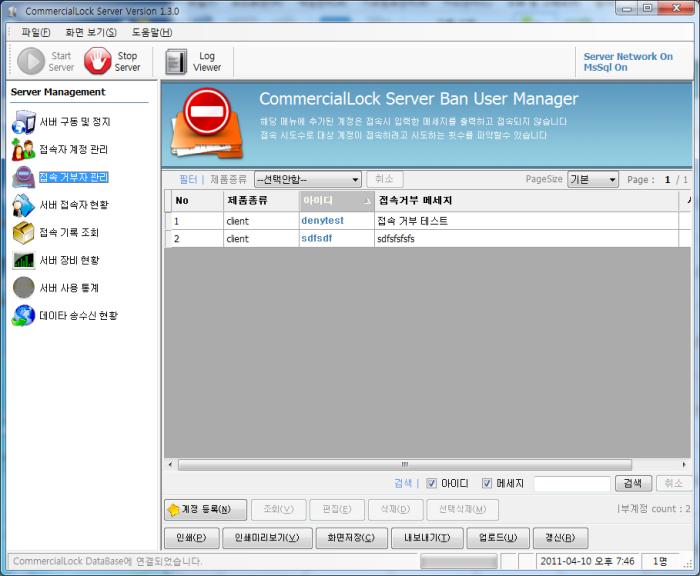Select 서버 구동 및 정지 menu item
700x576 pixels.
(x=75, y=121)
